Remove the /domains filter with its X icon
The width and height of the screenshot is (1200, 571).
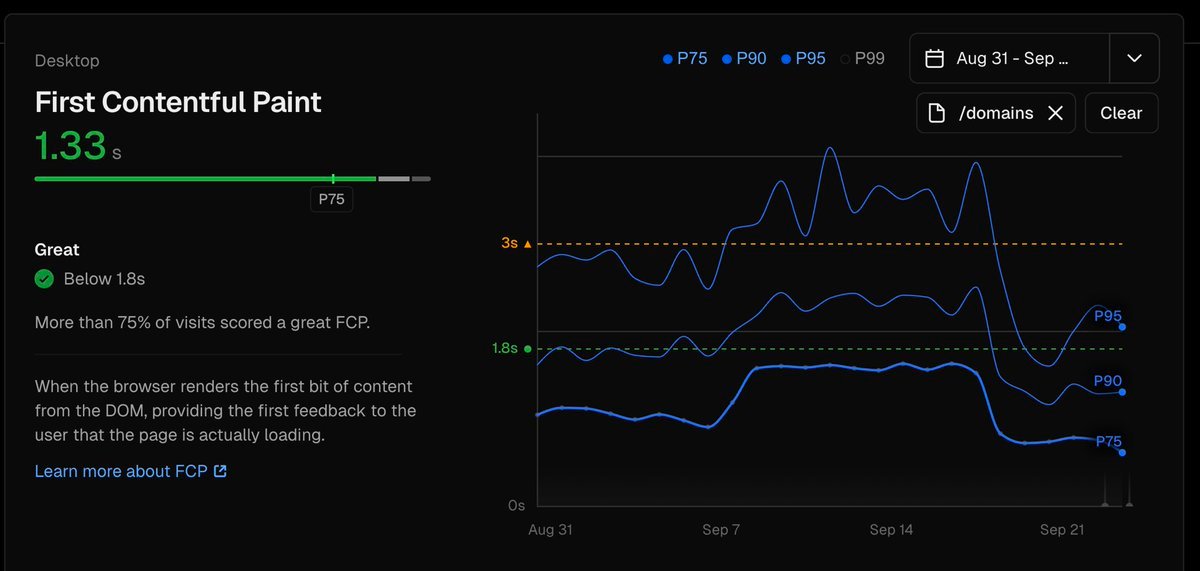(x=1055, y=113)
